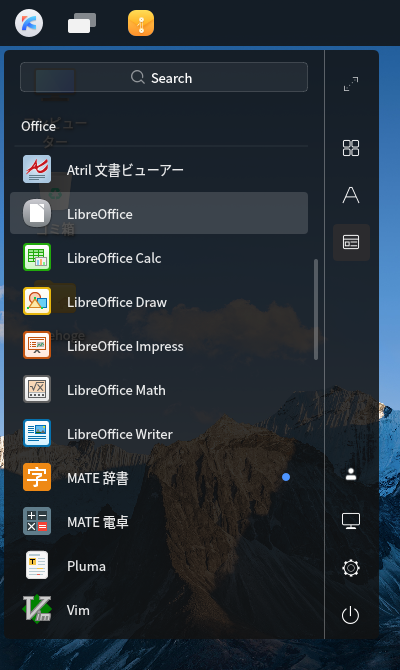Image resolution: width=400 pixels, height=670 pixels.
Task: Switch to all apps grid view
Action: pyautogui.click(x=351, y=148)
